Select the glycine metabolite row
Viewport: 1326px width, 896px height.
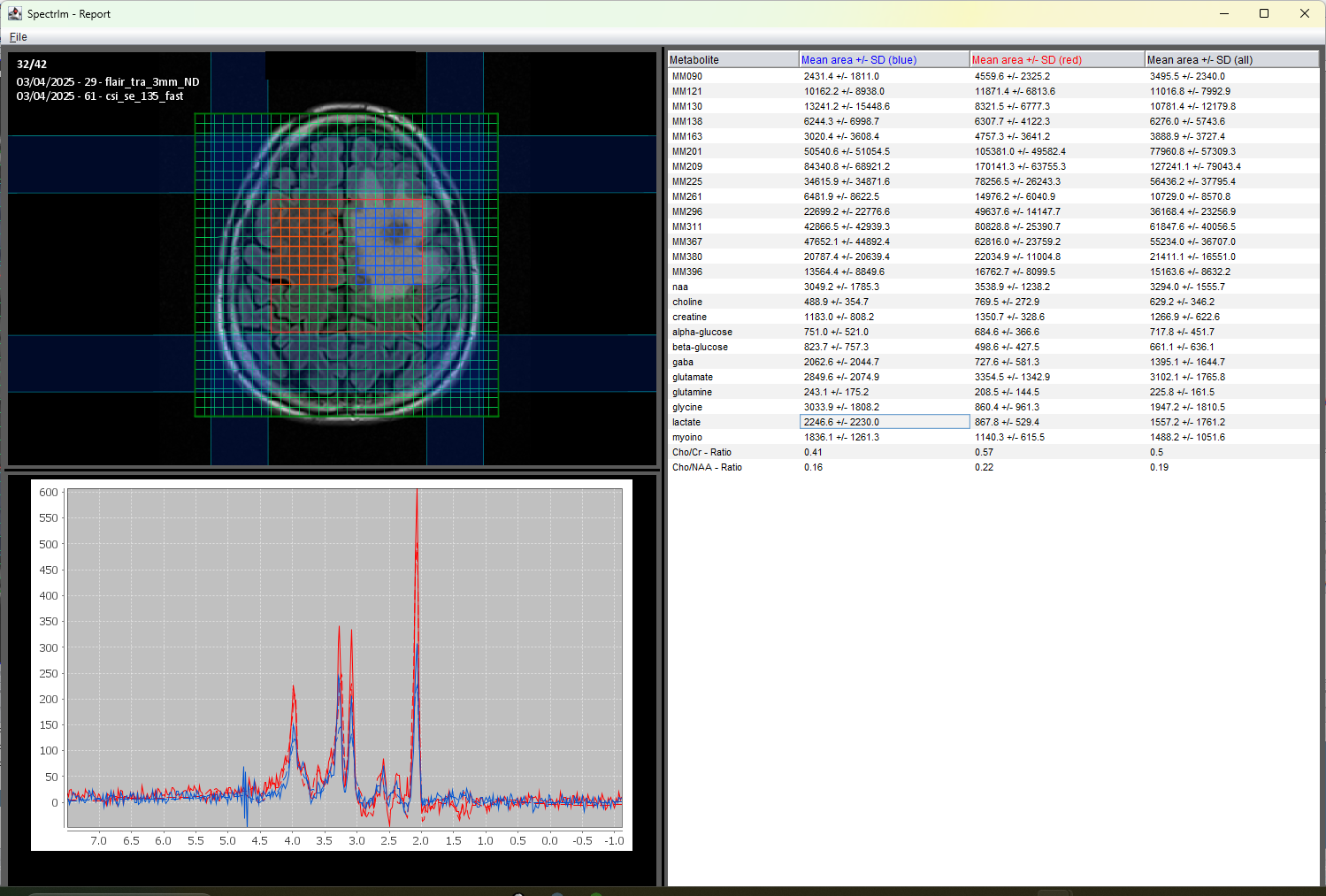993,407
